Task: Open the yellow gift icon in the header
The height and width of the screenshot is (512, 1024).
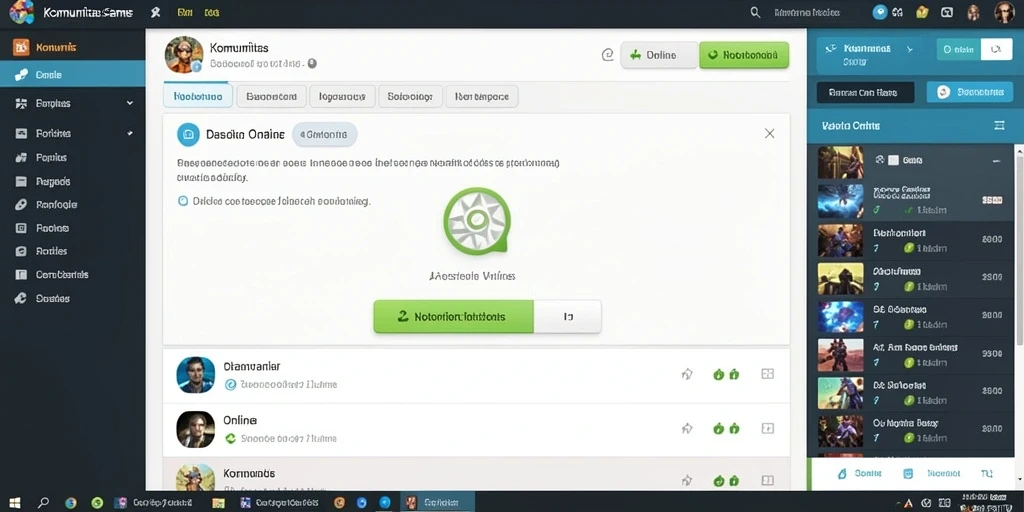Action: tap(922, 12)
